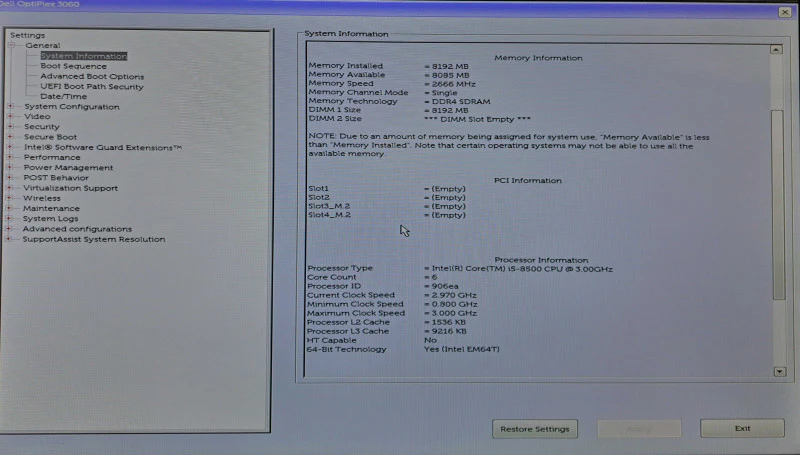Image resolution: width=800 pixels, height=455 pixels.
Task: Click the DIMM Slot Empty text
Action: coord(478,119)
